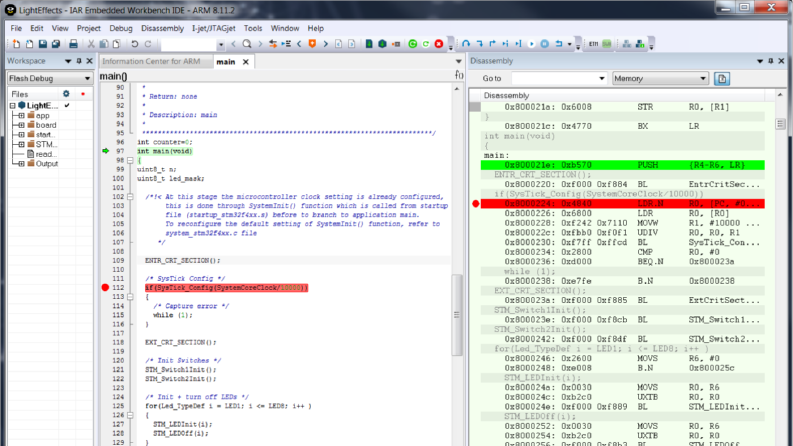Toggle bookmark with orange bookmark icon

(313, 44)
